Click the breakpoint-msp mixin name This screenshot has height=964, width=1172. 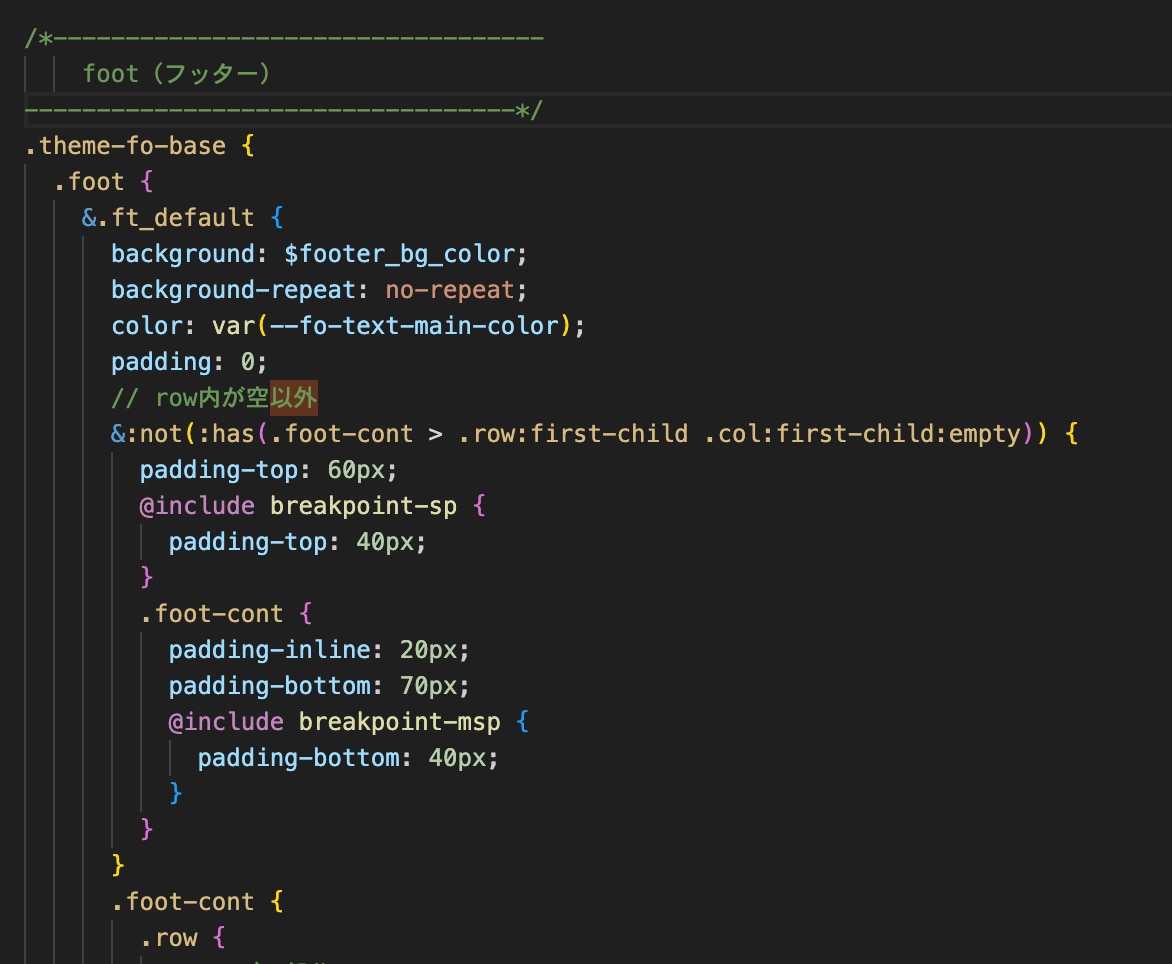click(x=399, y=722)
